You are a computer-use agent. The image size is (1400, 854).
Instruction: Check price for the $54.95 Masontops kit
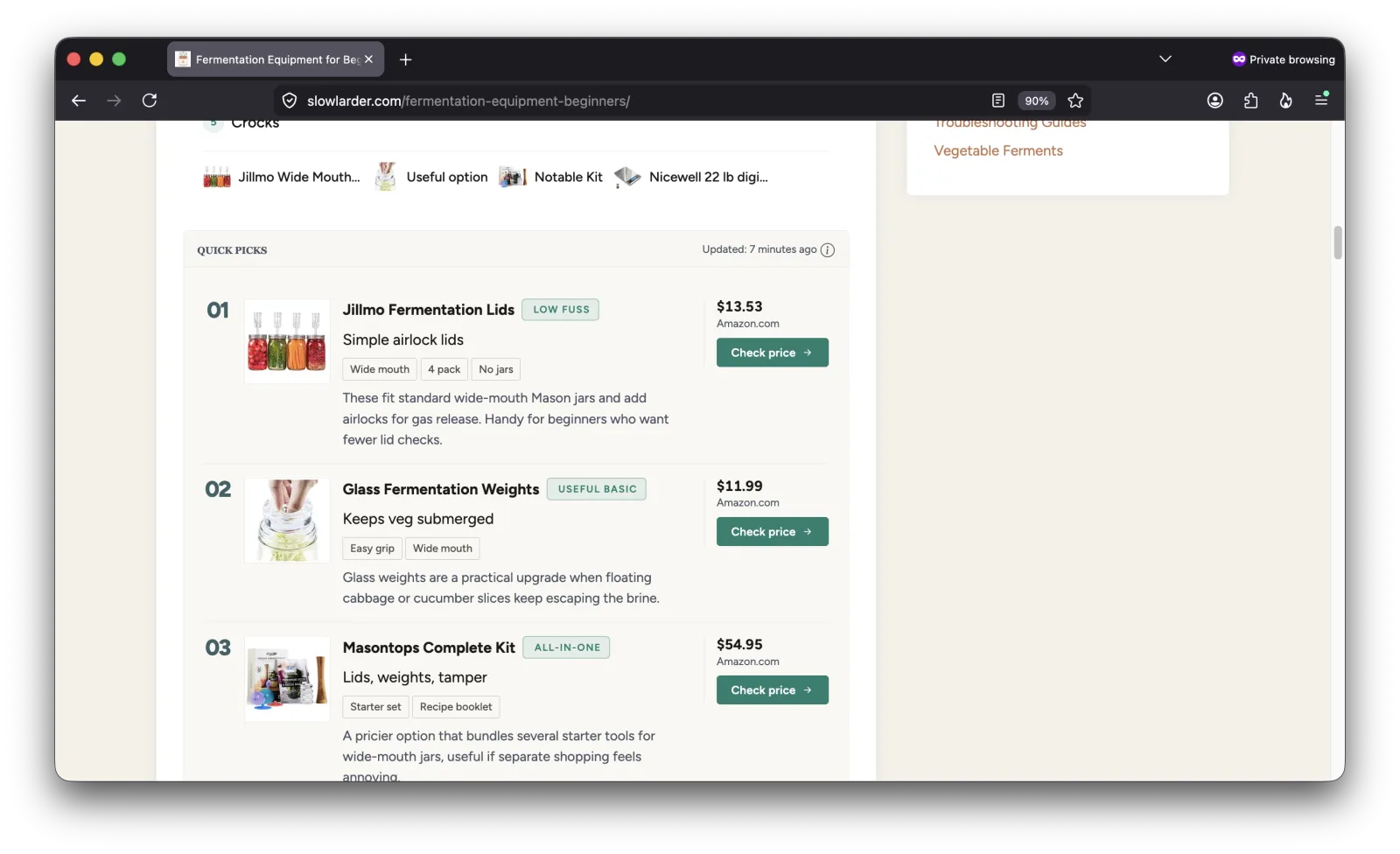[773, 690]
